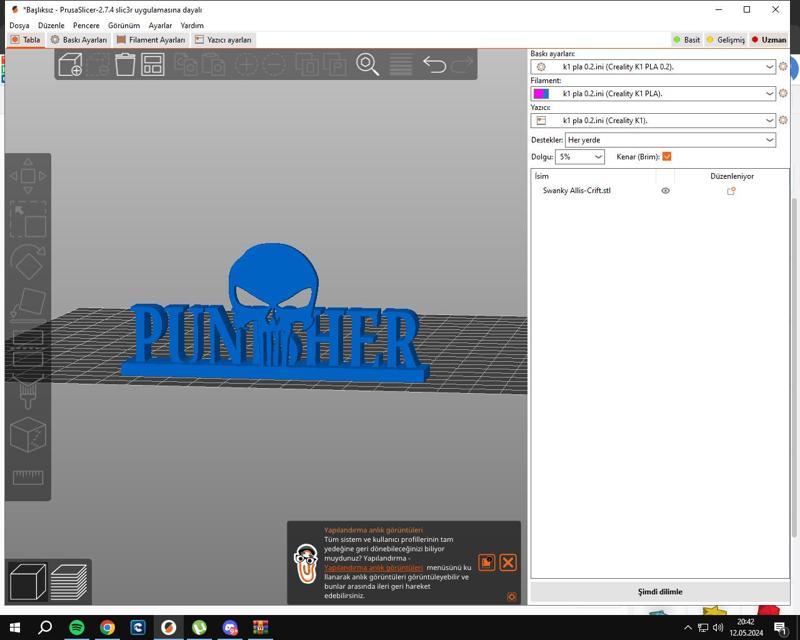
Task: Open the Windows notification center icon
Action: point(781,628)
